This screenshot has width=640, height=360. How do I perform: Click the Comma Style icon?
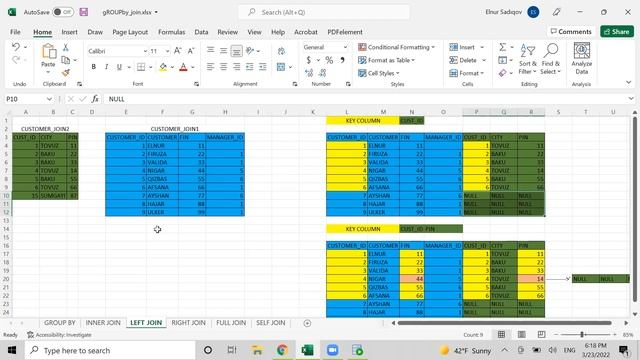[x=342, y=60]
